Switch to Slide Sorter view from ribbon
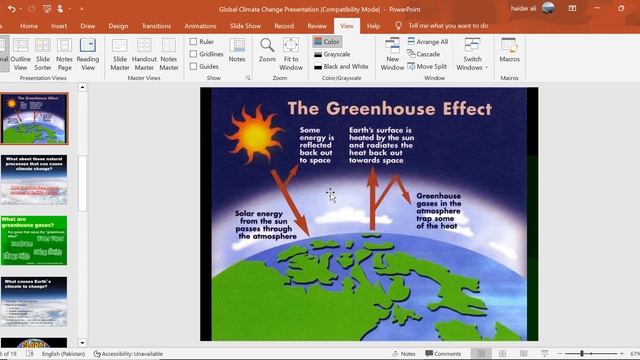Image resolution: width=640 pixels, height=360 pixels. (42, 54)
